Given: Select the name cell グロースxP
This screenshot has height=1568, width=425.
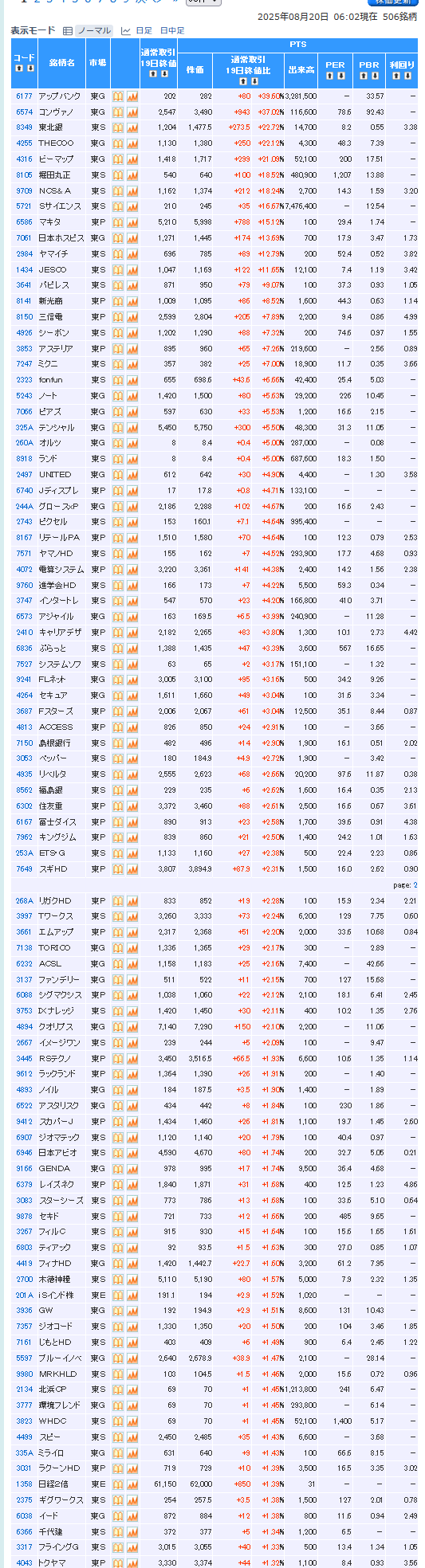Looking at the screenshot, I should coord(60,507).
